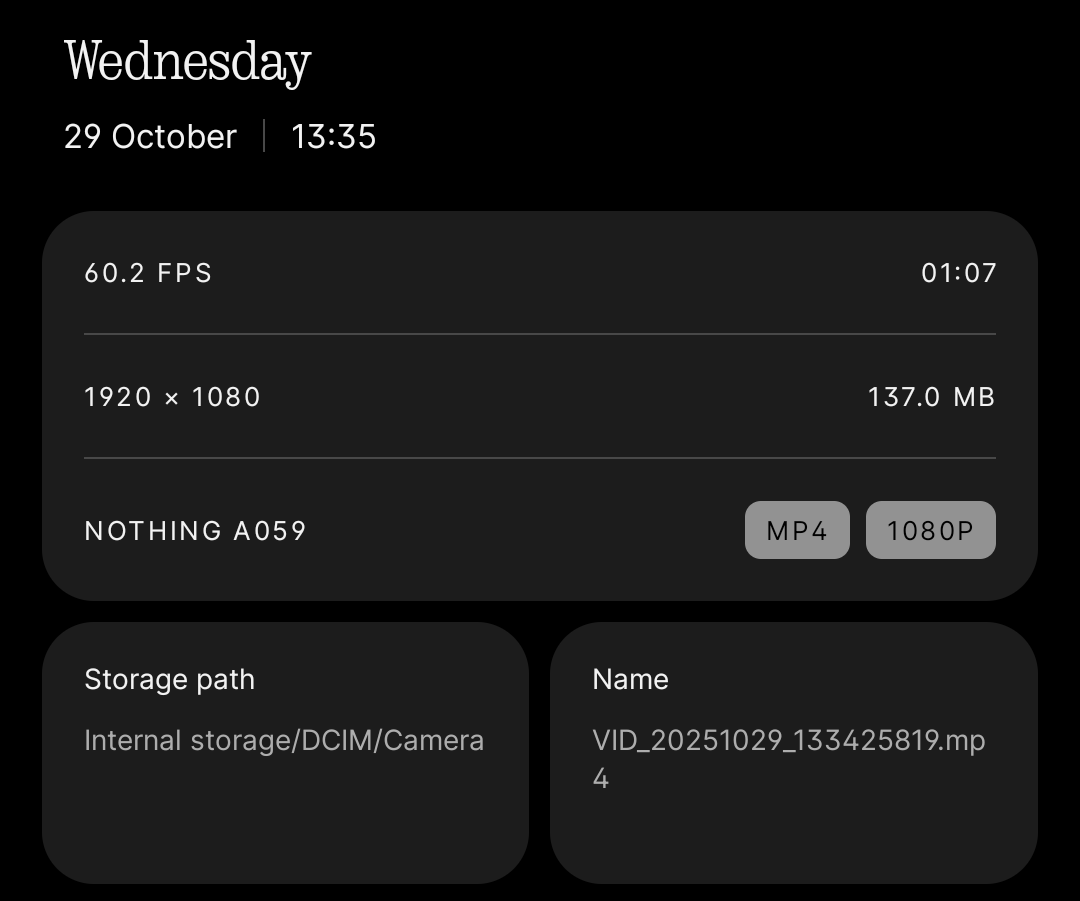Open the Internal storage/DCIM/Camera path
The height and width of the screenshot is (901, 1080).
pos(284,741)
